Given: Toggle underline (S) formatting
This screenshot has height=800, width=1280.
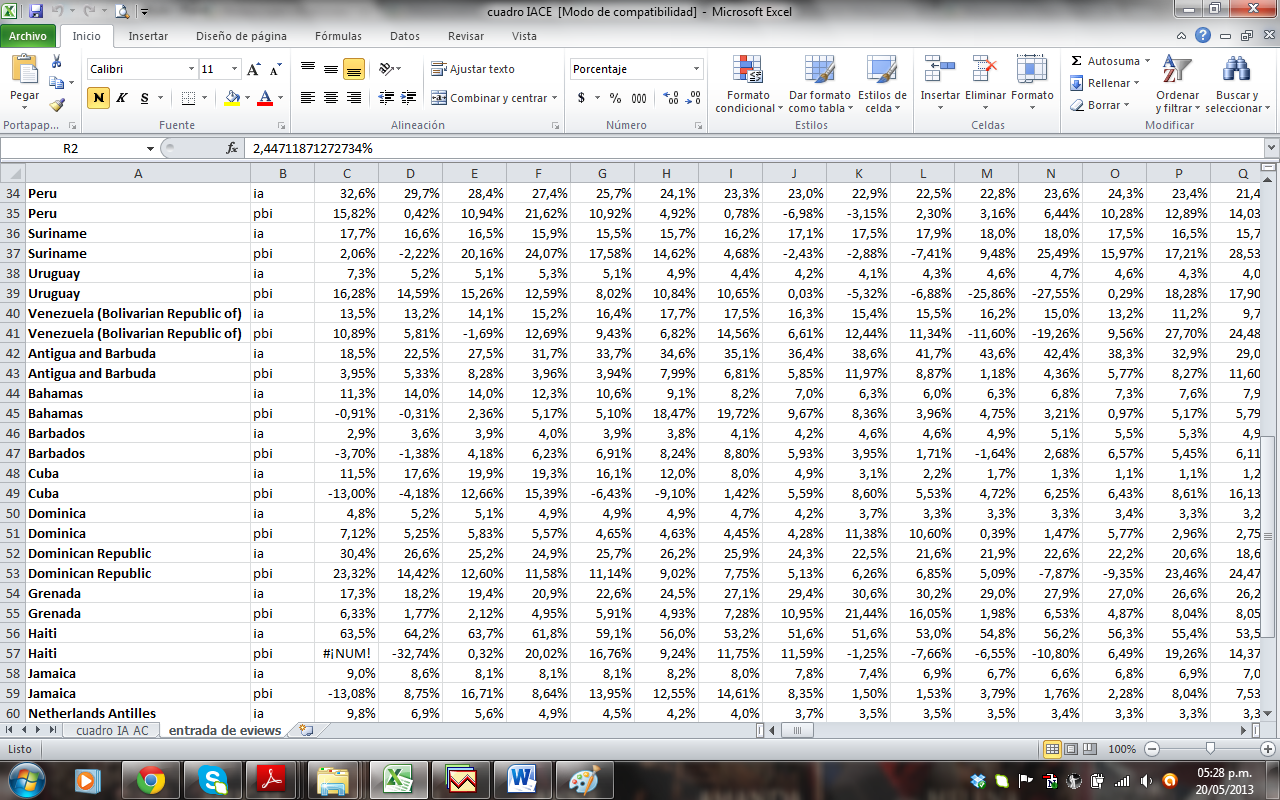Looking at the screenshot, I should coord(144,98).
